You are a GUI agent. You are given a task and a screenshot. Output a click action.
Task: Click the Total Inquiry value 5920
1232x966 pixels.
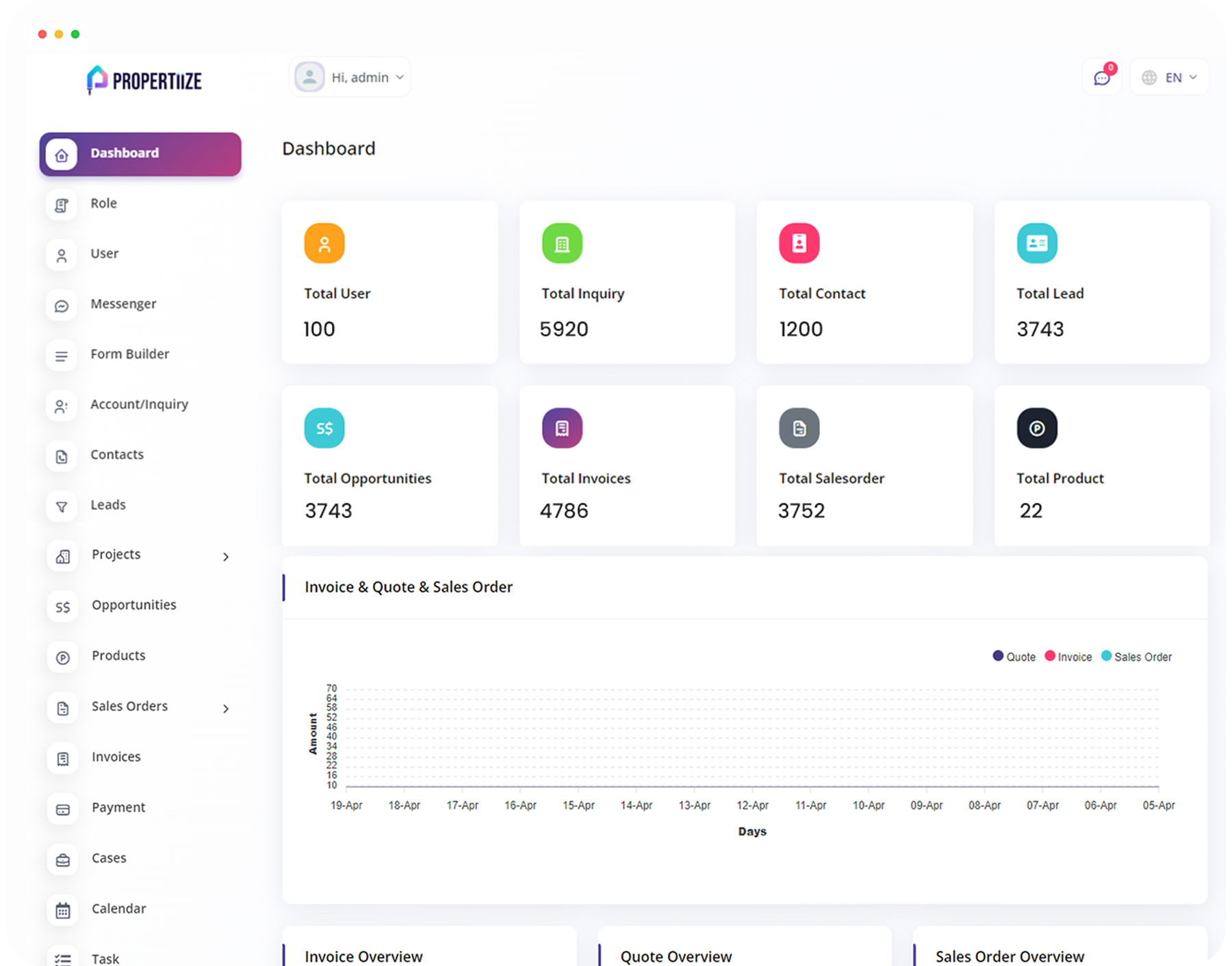click(x=564, y=329)
